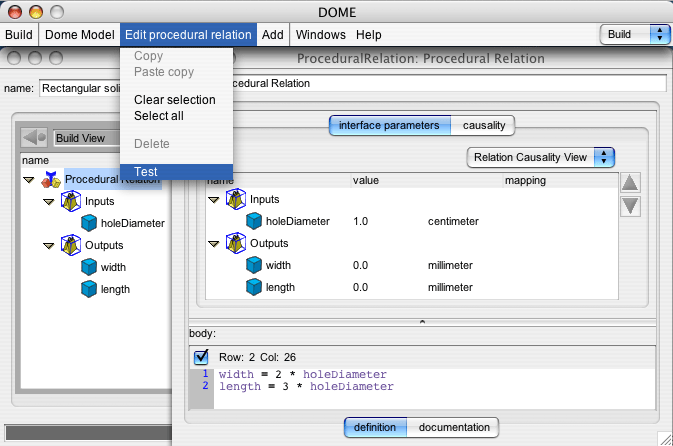
Task: Collapse Procedural Relation node in left tree
Action: [29, 180]
